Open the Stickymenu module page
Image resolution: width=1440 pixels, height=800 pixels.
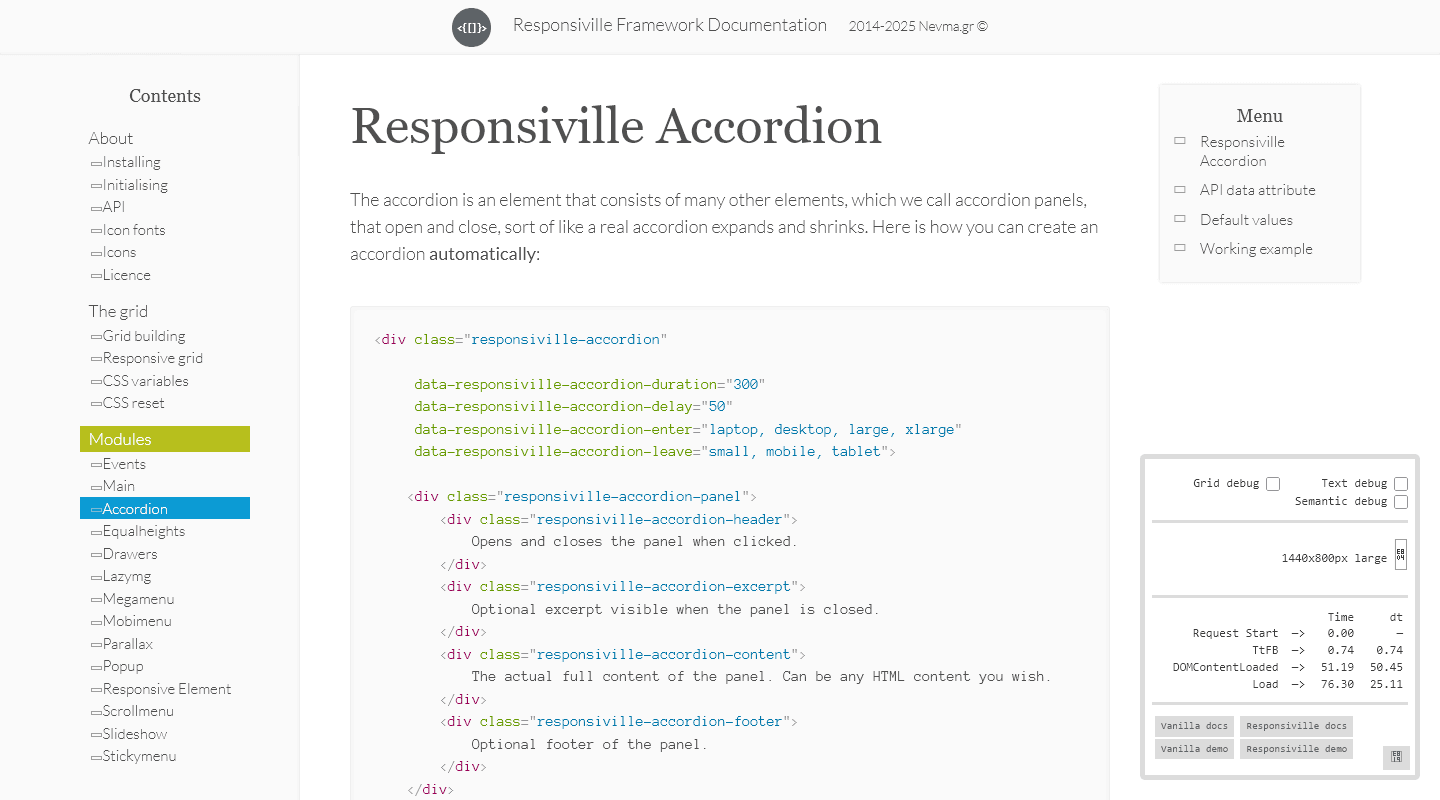139,756
